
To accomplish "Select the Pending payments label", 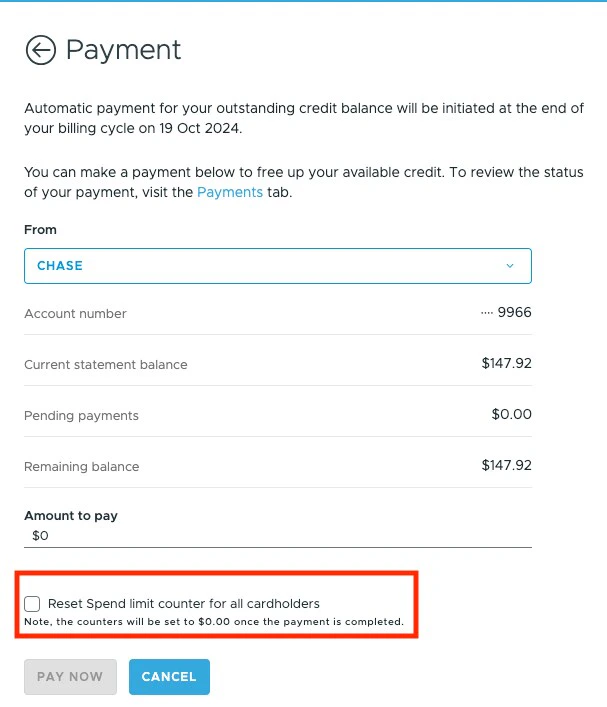I will tap(81, 416).
